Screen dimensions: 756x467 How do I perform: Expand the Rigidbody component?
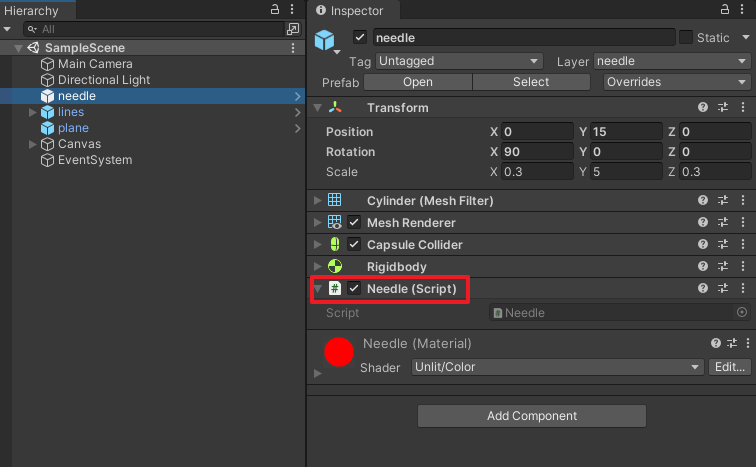point(318,267)
